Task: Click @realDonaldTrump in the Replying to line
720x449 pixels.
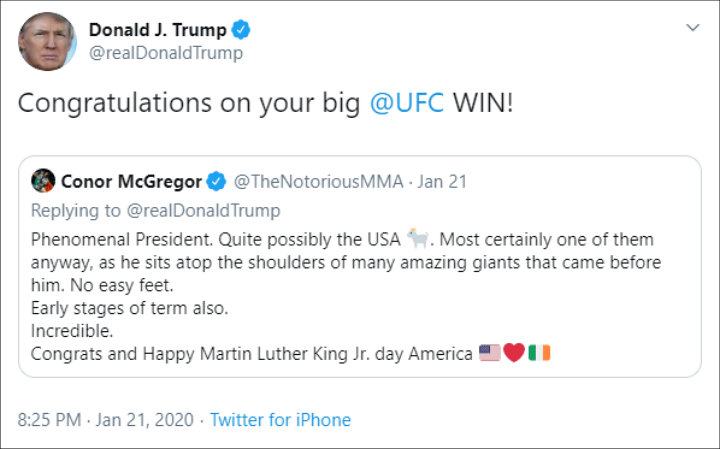Action: [x=203, y=211]
